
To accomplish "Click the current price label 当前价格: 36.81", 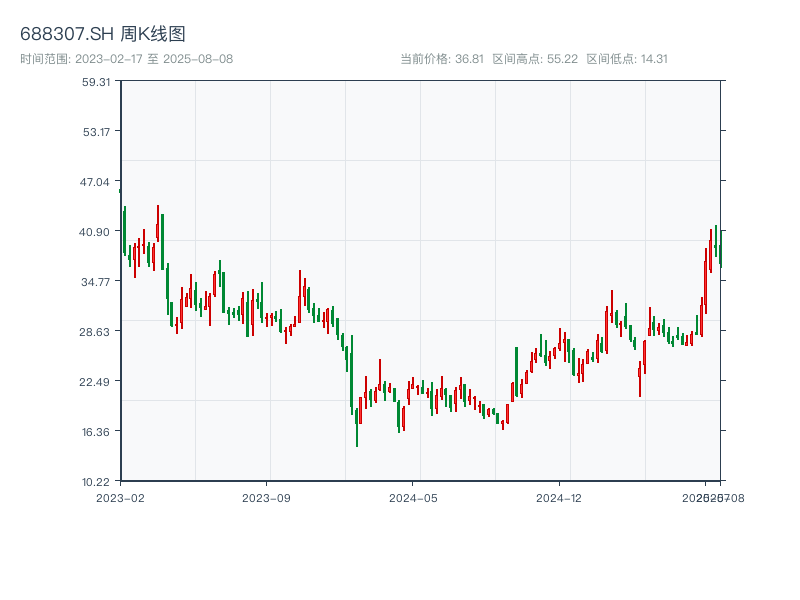I will 442,59.
